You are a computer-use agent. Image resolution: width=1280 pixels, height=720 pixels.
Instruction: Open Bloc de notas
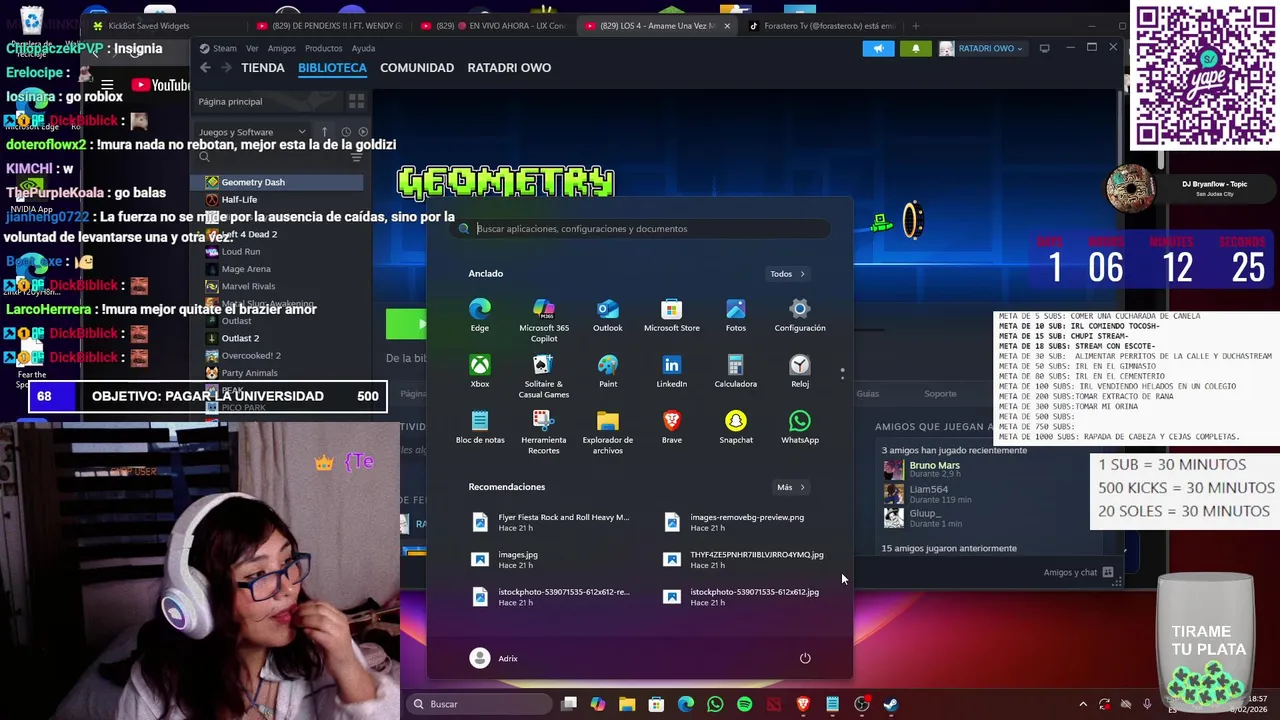click(480, 427)
